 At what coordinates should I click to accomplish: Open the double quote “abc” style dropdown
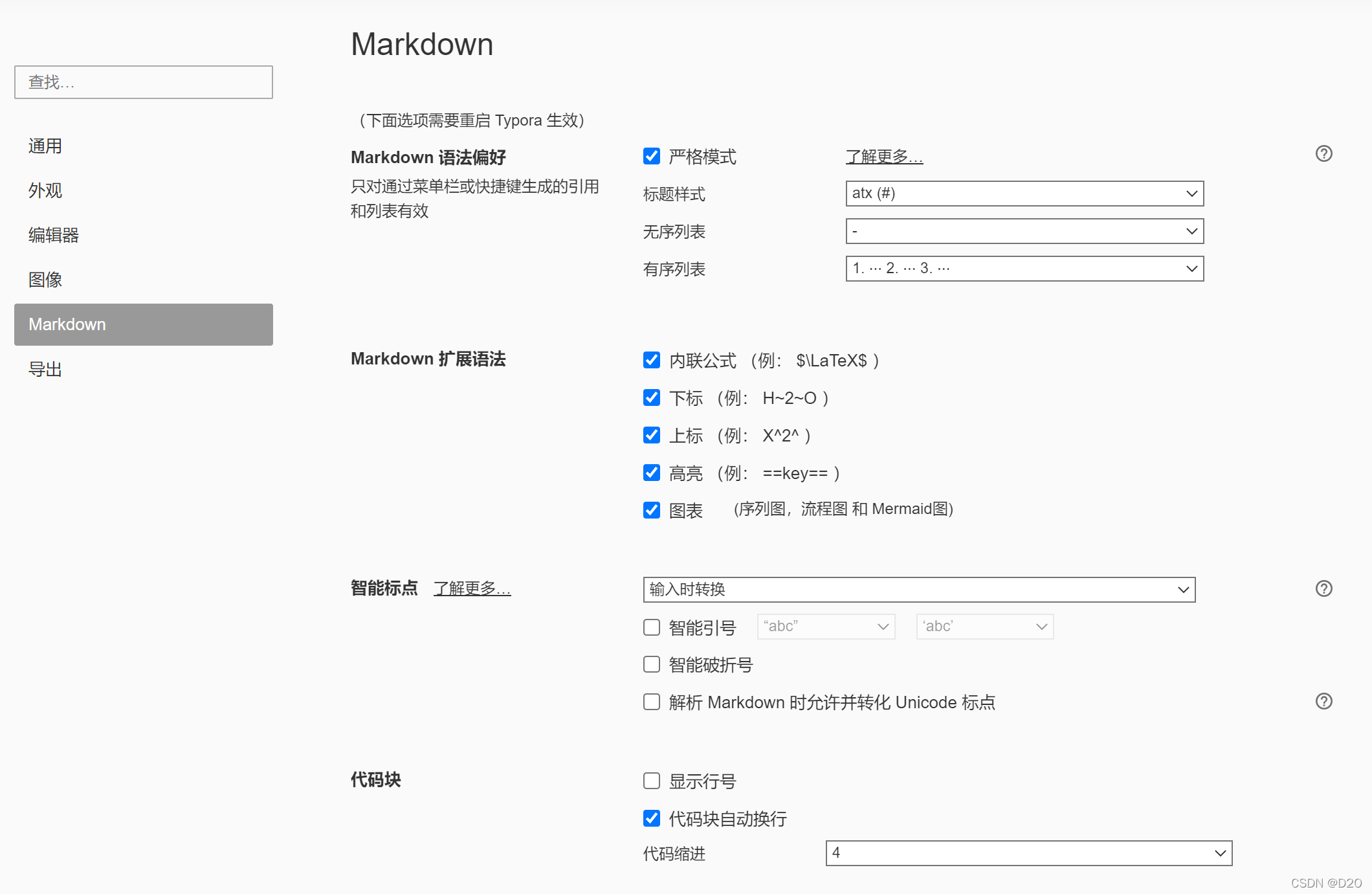pyautogui.click(x=826, y=627)
